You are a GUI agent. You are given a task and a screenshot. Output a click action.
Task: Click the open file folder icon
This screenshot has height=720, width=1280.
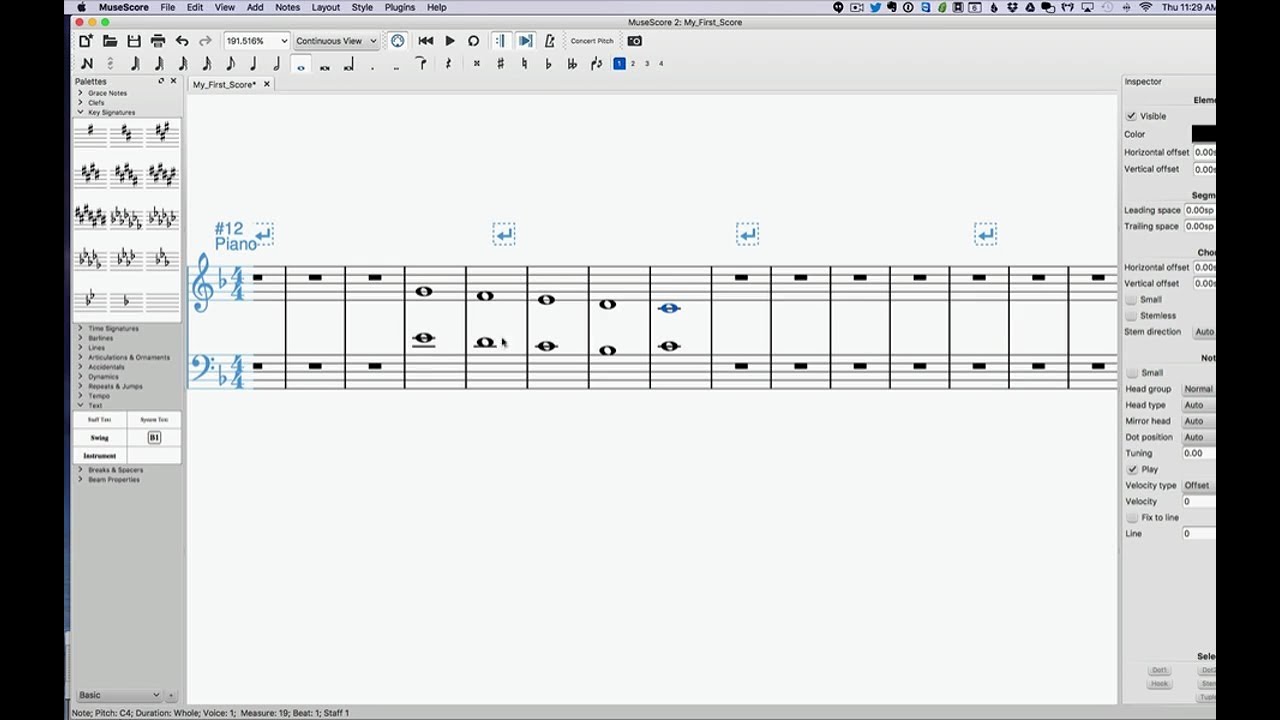click(110, 41)
